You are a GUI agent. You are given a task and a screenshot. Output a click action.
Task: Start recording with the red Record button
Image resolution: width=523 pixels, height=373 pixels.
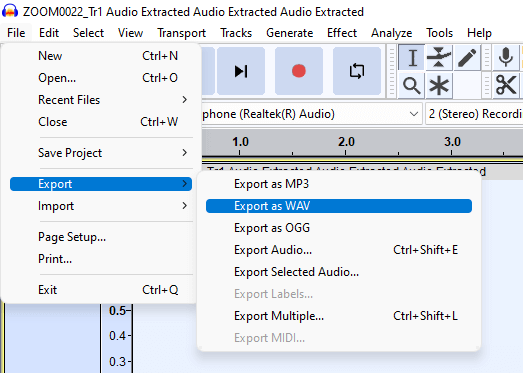(299, 71)
